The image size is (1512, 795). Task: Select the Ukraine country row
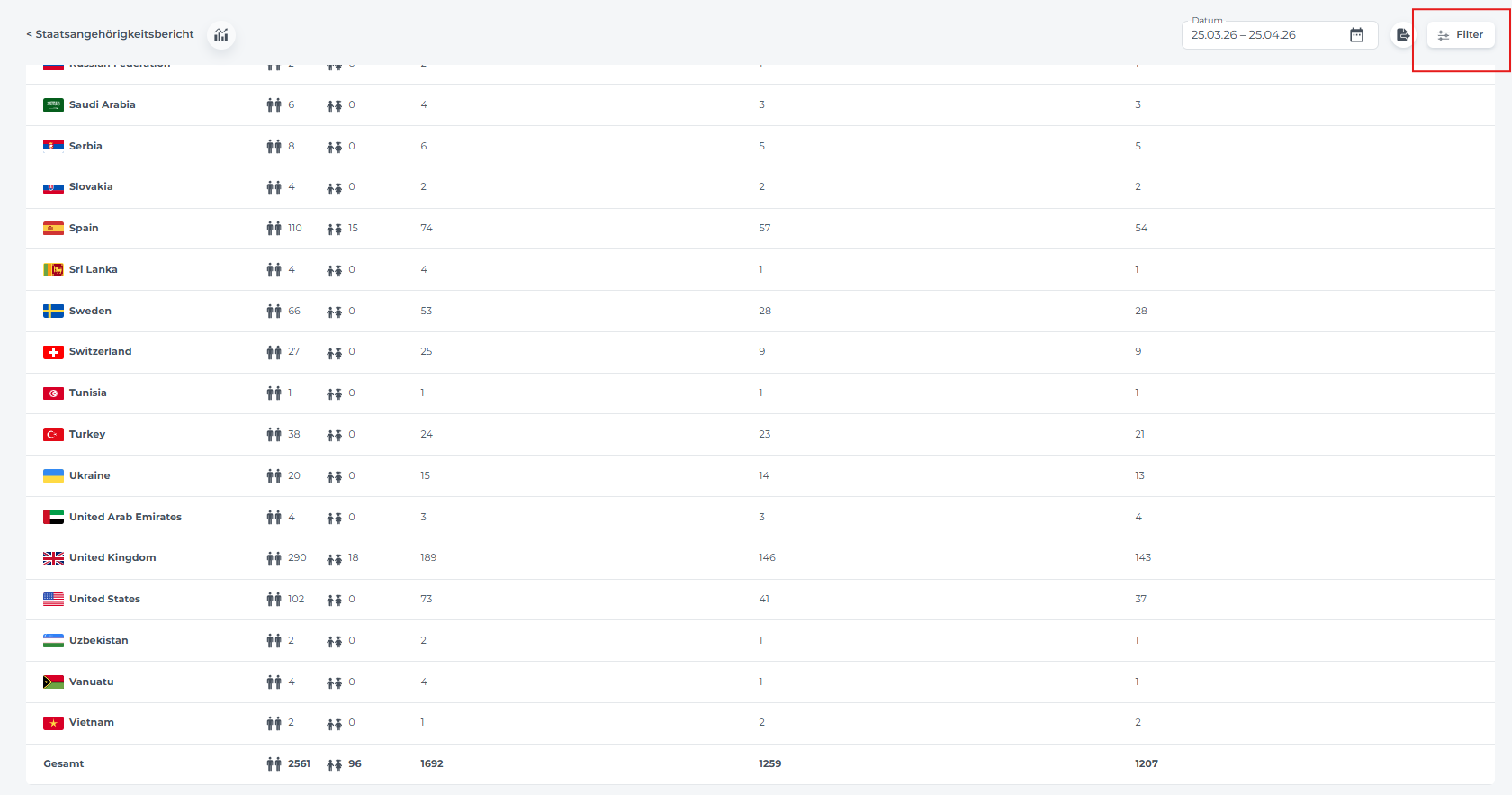pyautogui.click(x=760, y=475)
